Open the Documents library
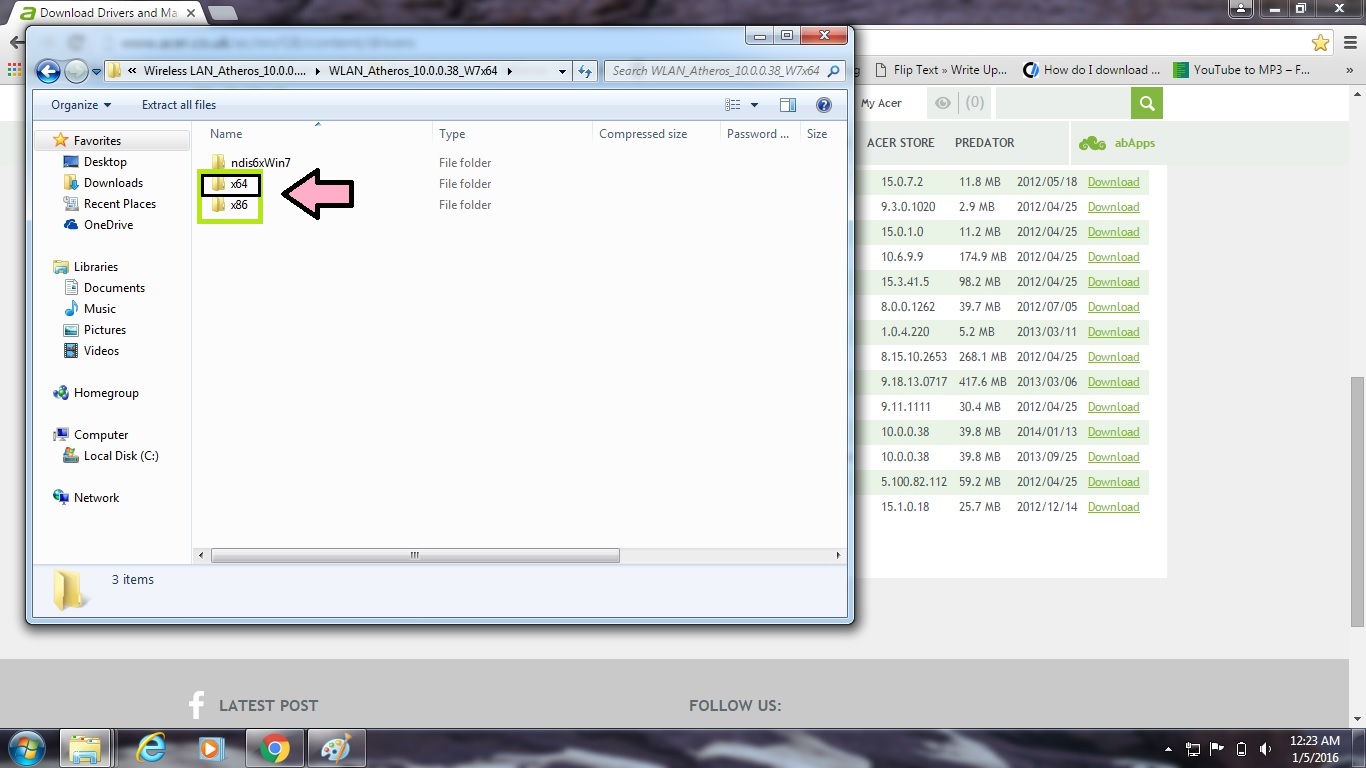The width and height of the screenshot is (1366, 768). tap(114, 288)
